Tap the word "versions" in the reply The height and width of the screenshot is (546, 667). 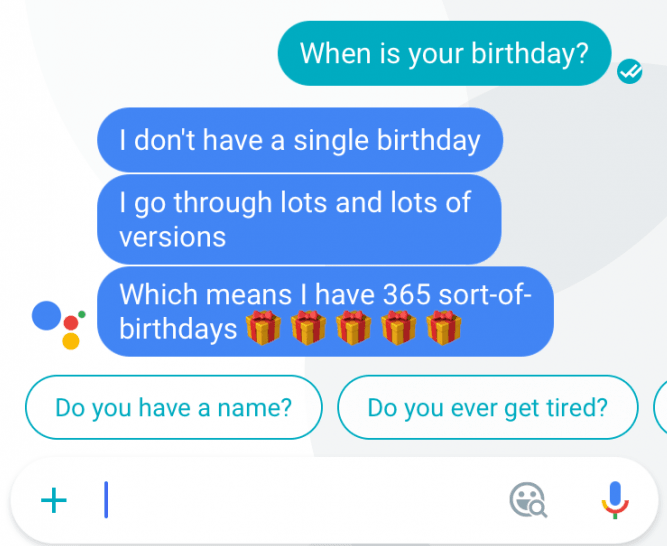pos(172,237)
